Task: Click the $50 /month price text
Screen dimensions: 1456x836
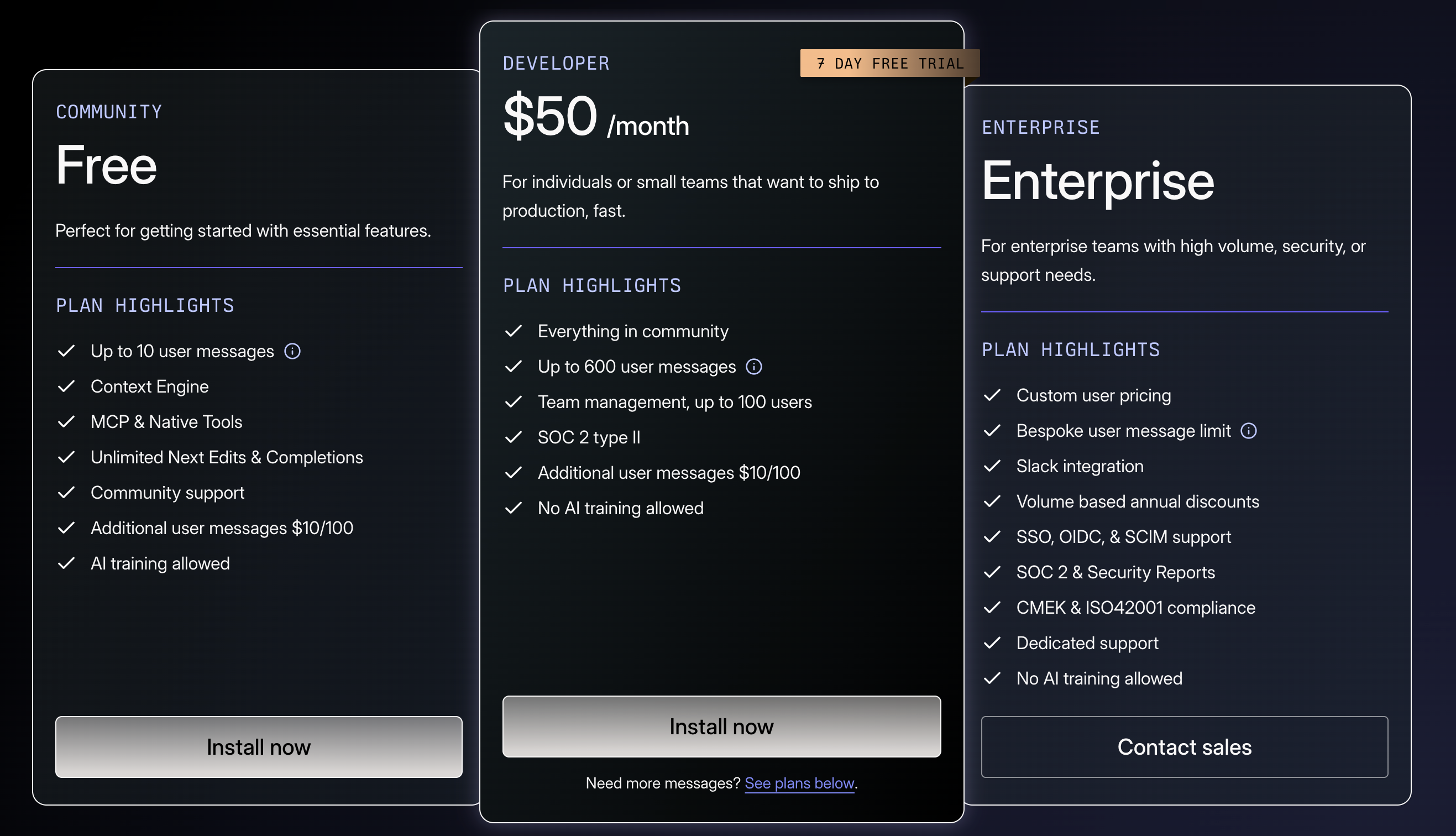Action: (x=596, y=117)
